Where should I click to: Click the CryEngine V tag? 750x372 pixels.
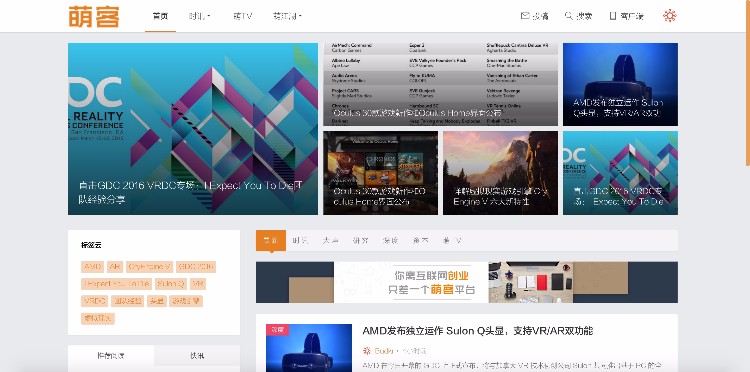coord(150,267)
